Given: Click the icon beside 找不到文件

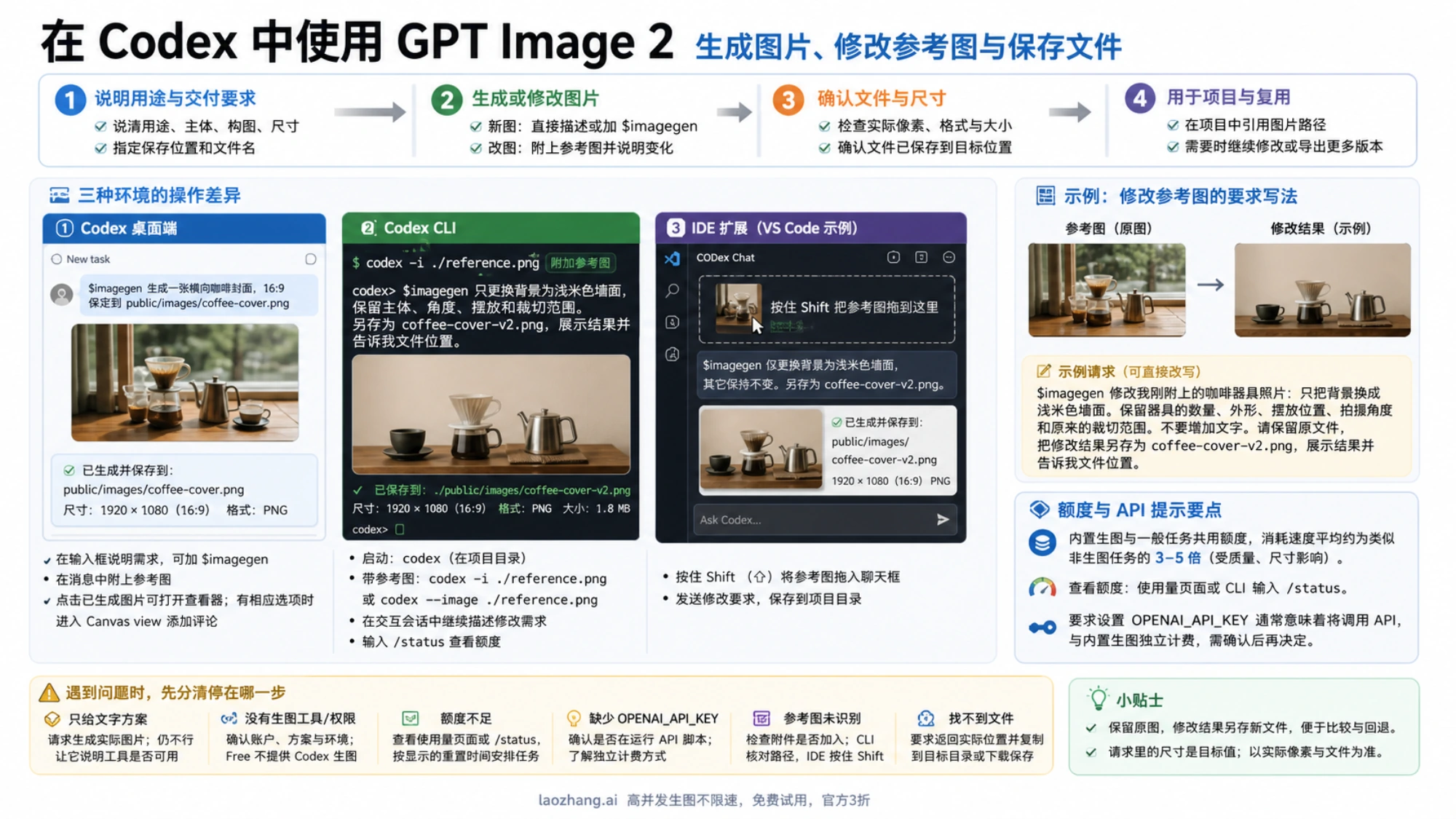Looking at the screenshot, I should click(925, 719).
